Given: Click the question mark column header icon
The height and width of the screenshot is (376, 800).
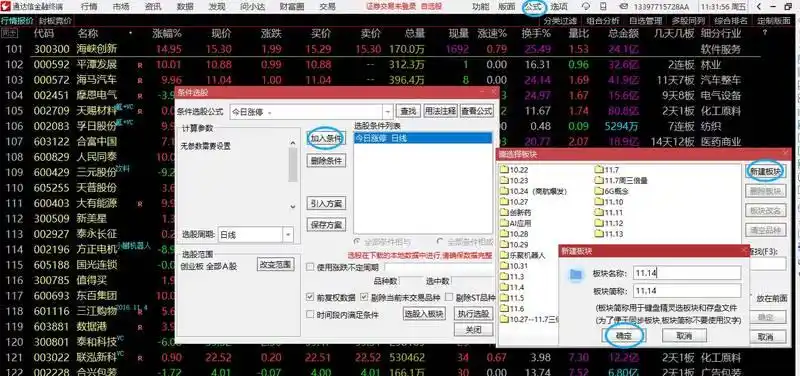Looking at the screenshot, I should pyautogui.click(x=765, y=33).
